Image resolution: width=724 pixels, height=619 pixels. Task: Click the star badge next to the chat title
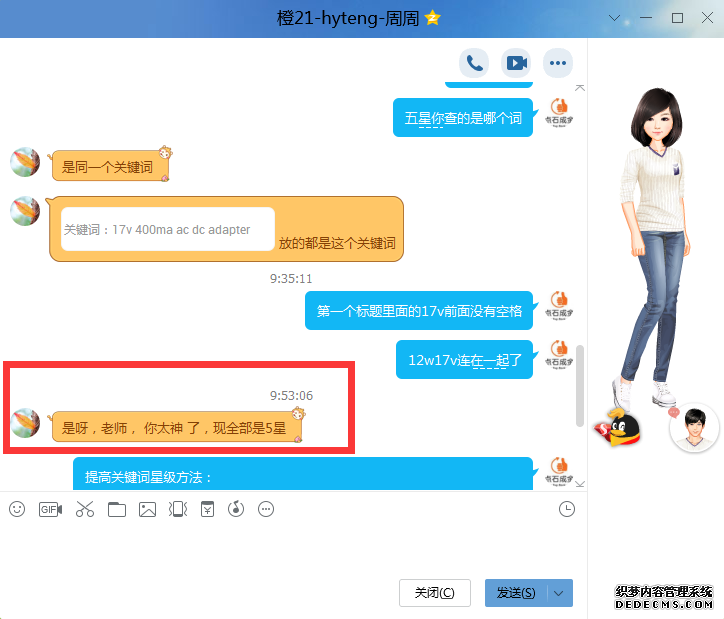(433, 18)
